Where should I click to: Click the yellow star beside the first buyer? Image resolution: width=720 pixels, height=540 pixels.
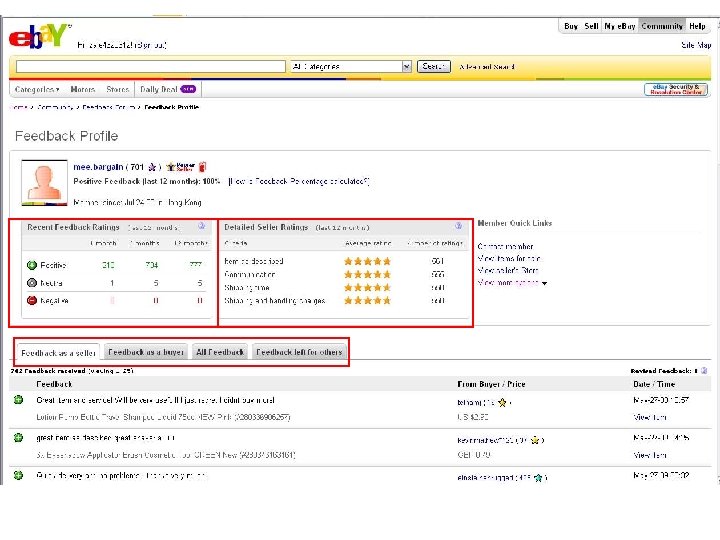click(502, 403)
